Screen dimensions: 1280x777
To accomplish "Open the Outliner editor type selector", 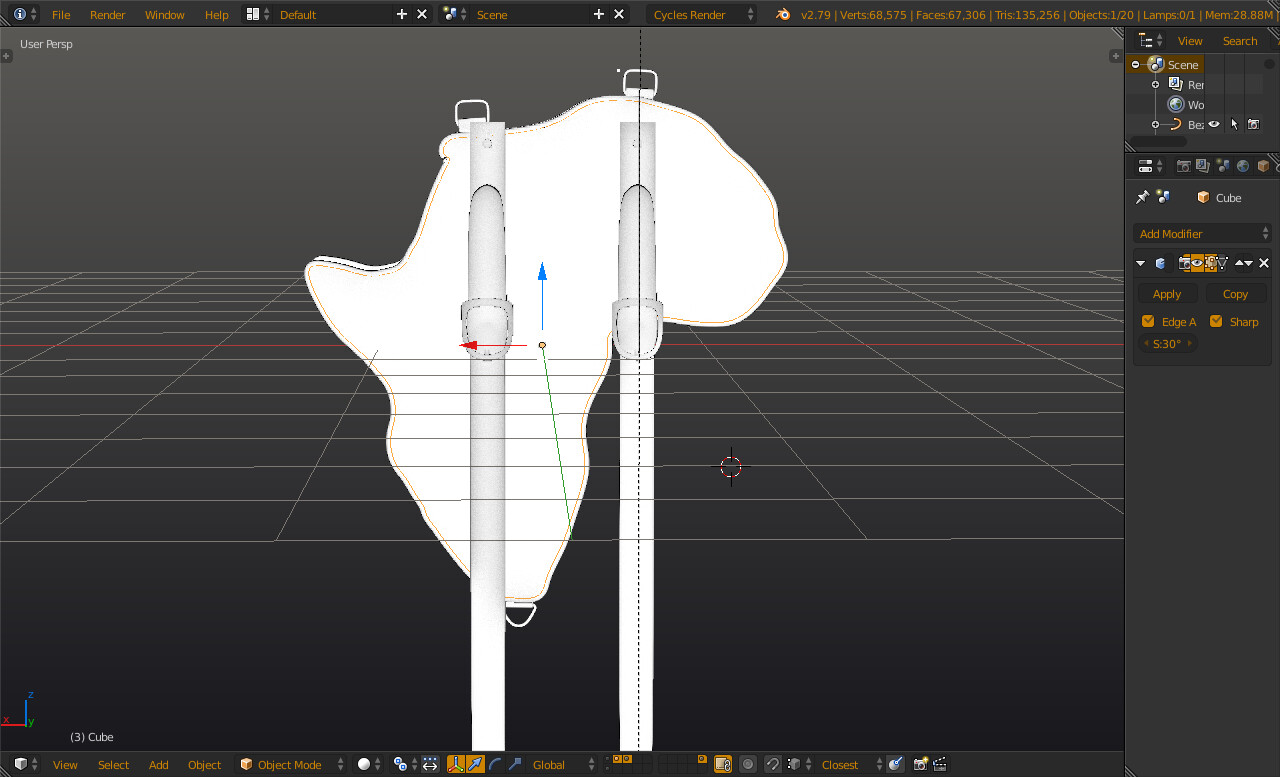I will (x=1151, y=40).
